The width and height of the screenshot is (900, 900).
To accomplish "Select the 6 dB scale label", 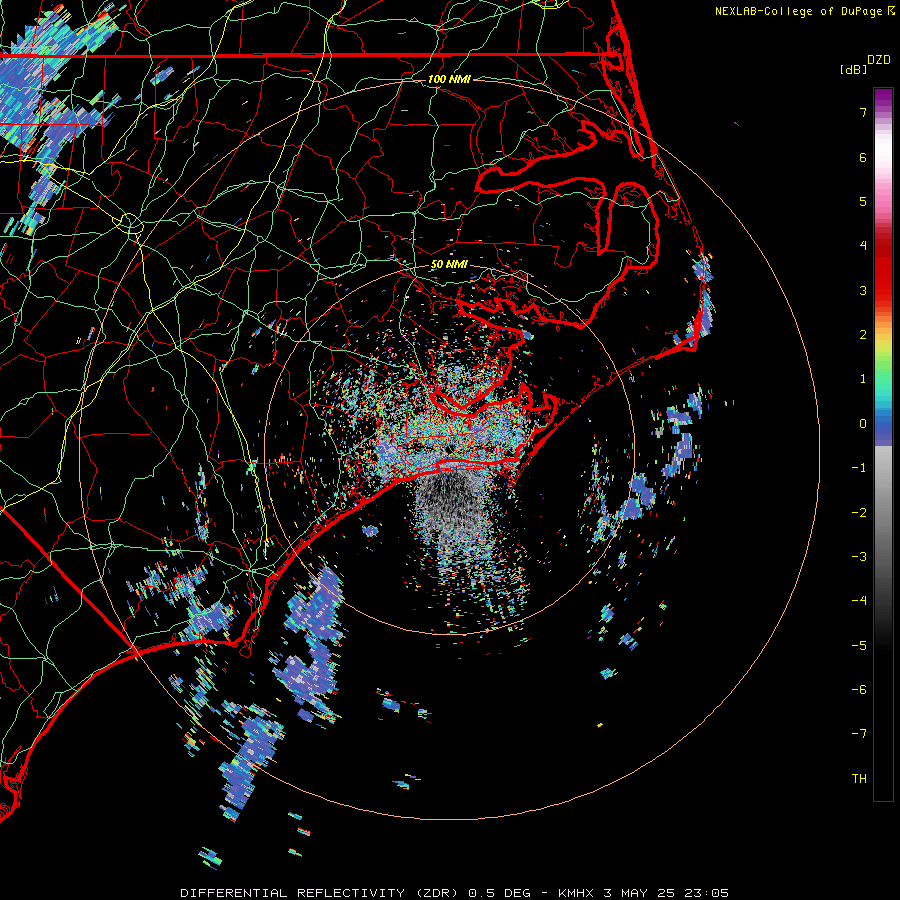I will pos(863,157).
